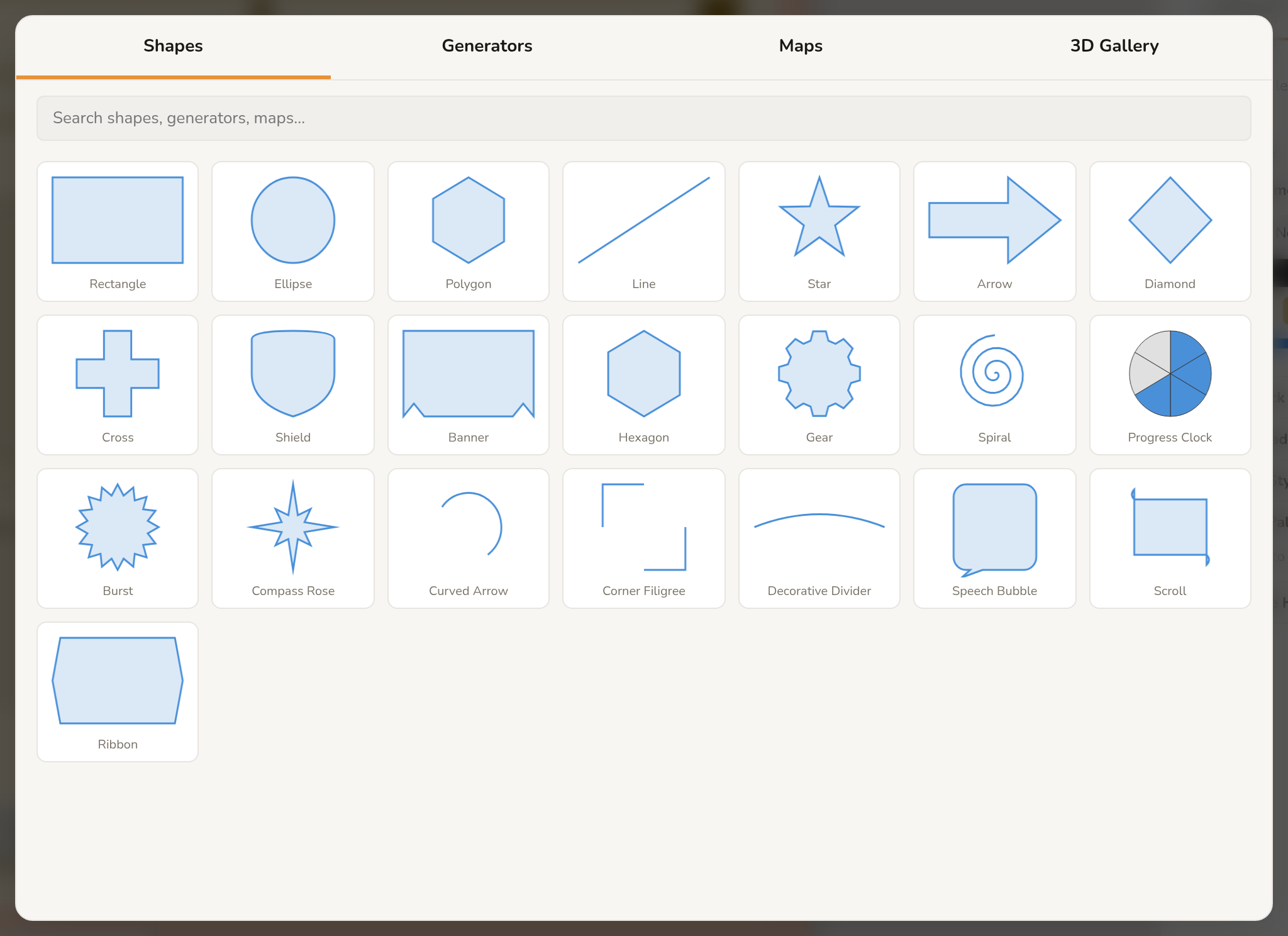Insert a Decorative Divider
This screenshot has height=936, width=1288.
click(x=819, y=538)
